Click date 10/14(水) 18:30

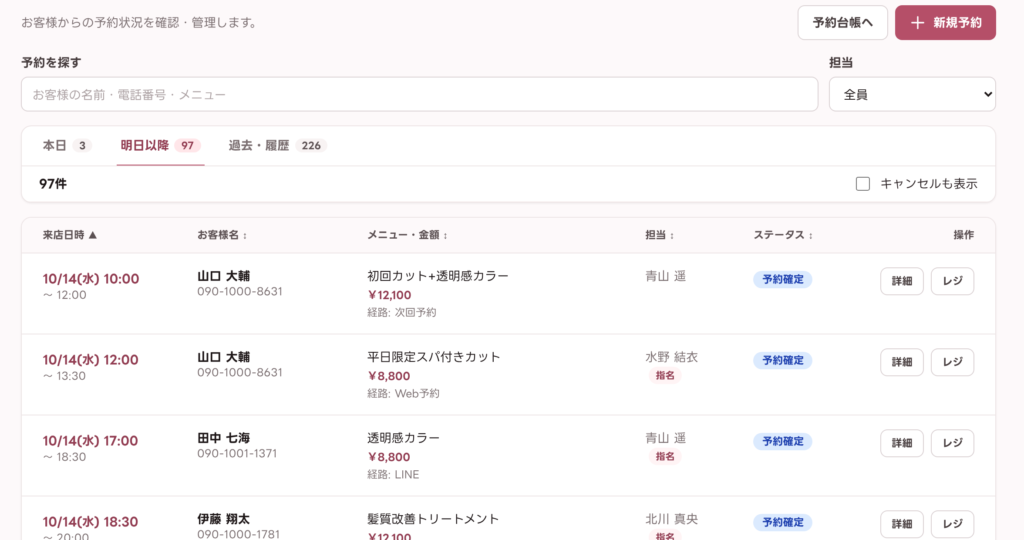coord(90,522)
